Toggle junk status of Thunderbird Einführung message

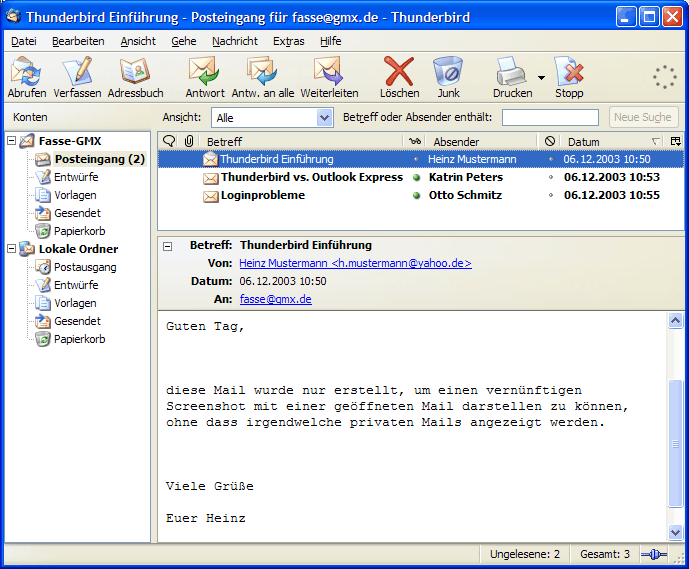coord(551,159)
